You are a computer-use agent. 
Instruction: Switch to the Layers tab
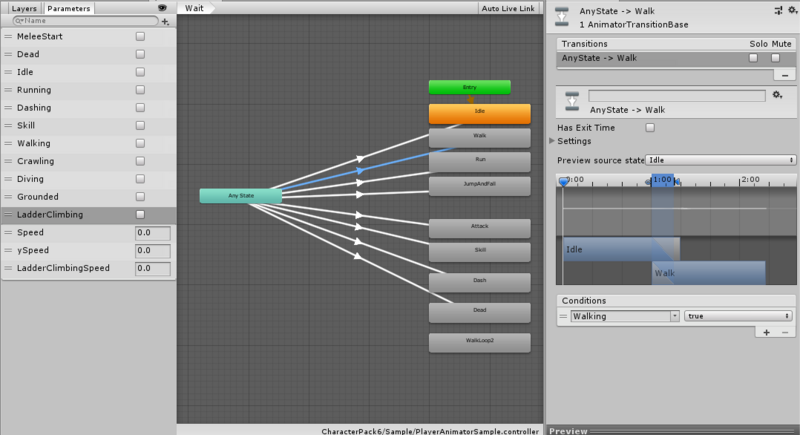coord(23,9)
